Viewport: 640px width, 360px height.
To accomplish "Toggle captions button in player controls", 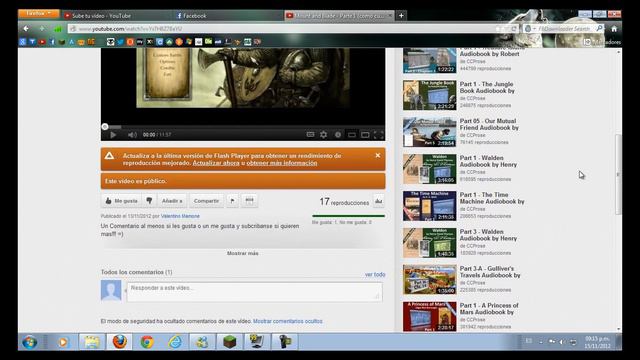I will 310,134.
